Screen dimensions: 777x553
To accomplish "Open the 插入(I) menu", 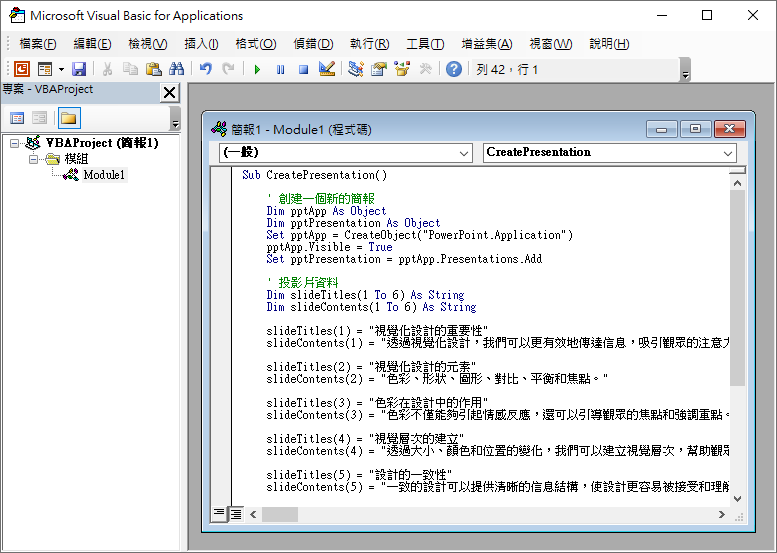I will (201, 44).
